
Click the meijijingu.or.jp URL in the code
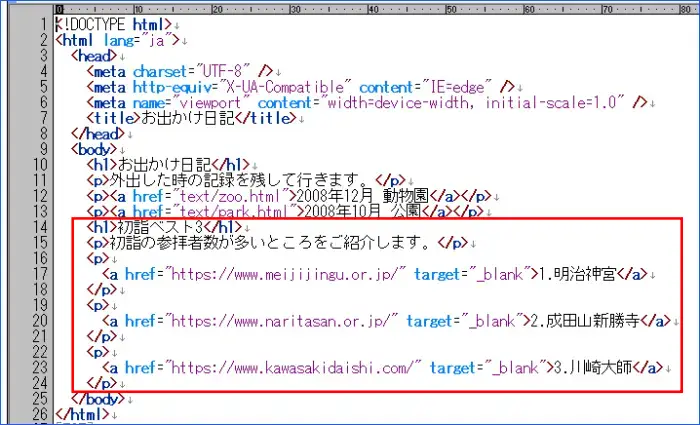281,273
